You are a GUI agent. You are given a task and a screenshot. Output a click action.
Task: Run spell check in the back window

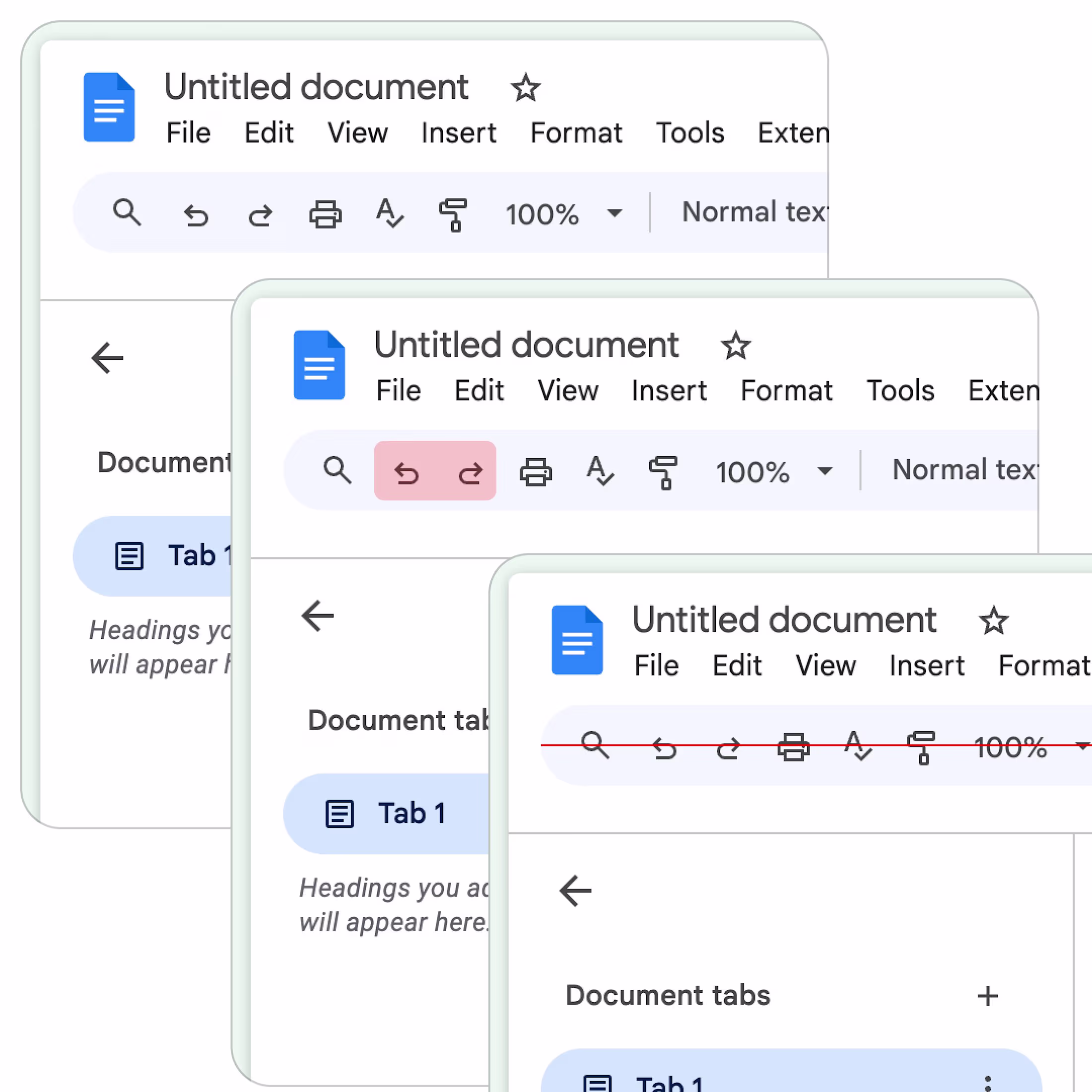click(x=390, y=213)
